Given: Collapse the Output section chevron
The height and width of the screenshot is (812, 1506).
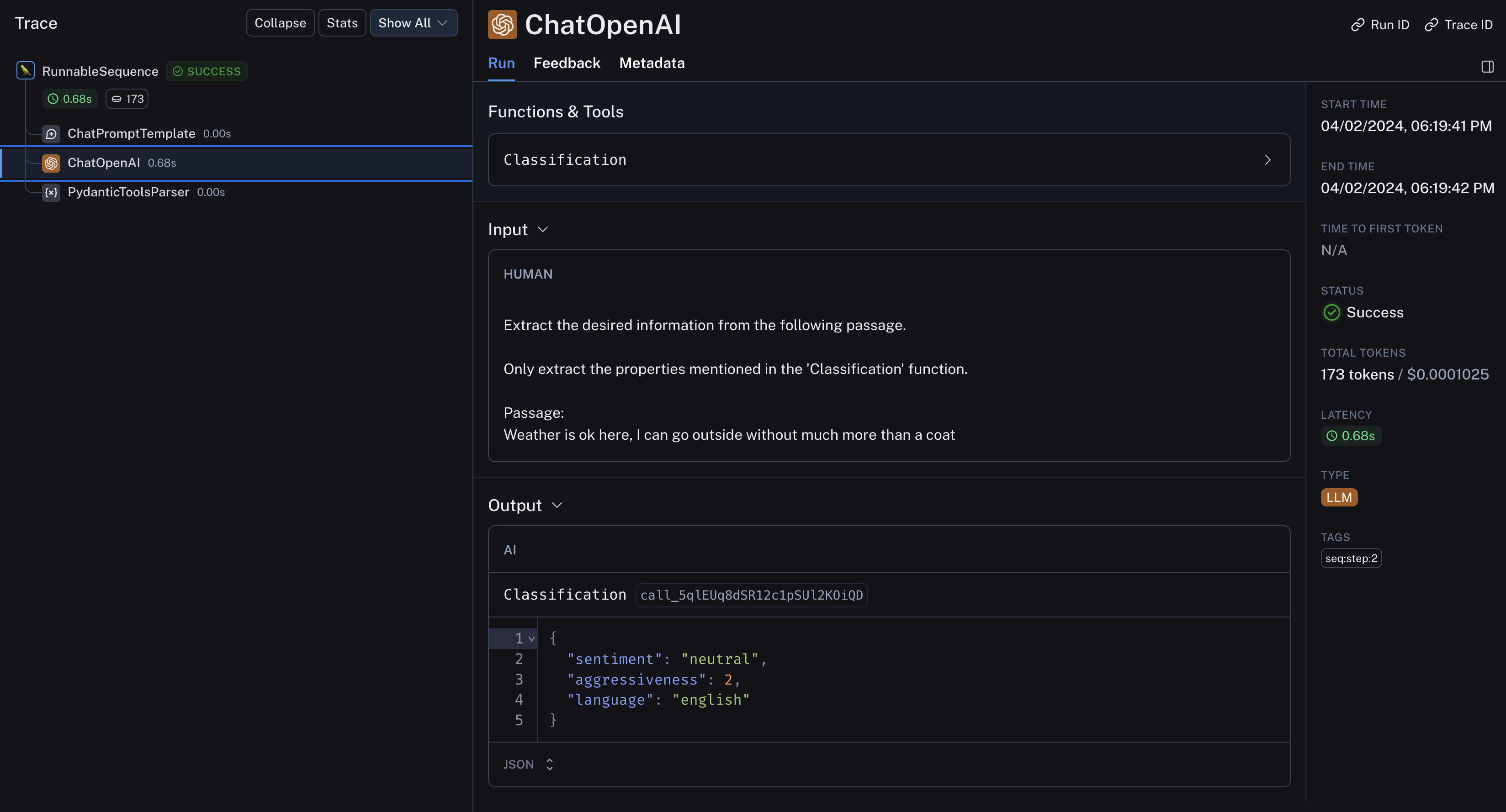Looking at the screenshot, I should pos(557,505).
